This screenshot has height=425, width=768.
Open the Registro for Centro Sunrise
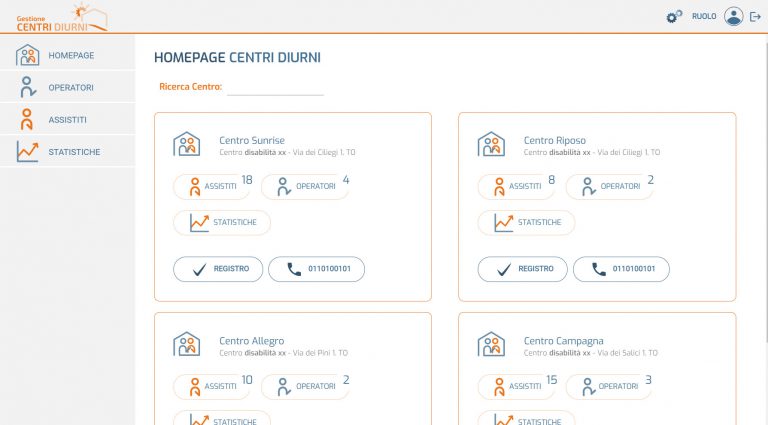point(218,269)
